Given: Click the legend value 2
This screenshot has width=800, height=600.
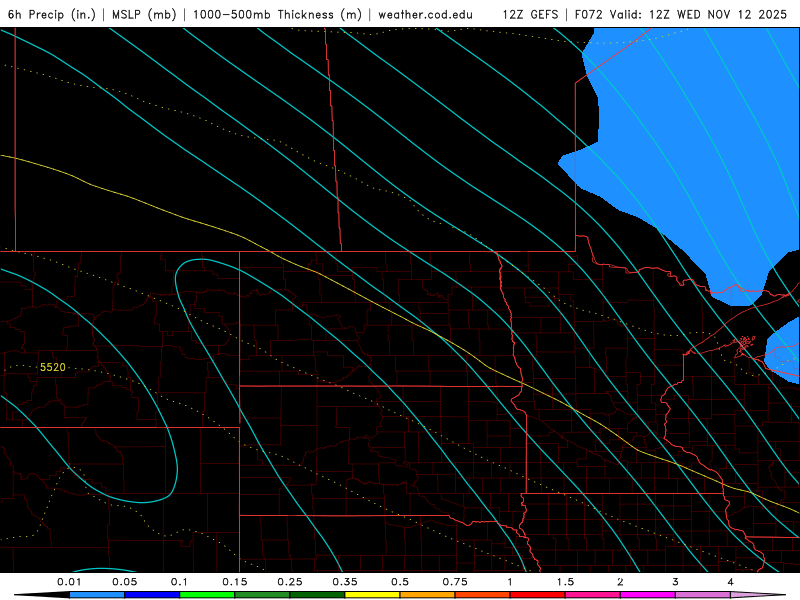Looking at the screenshot, I should (620, 582).
